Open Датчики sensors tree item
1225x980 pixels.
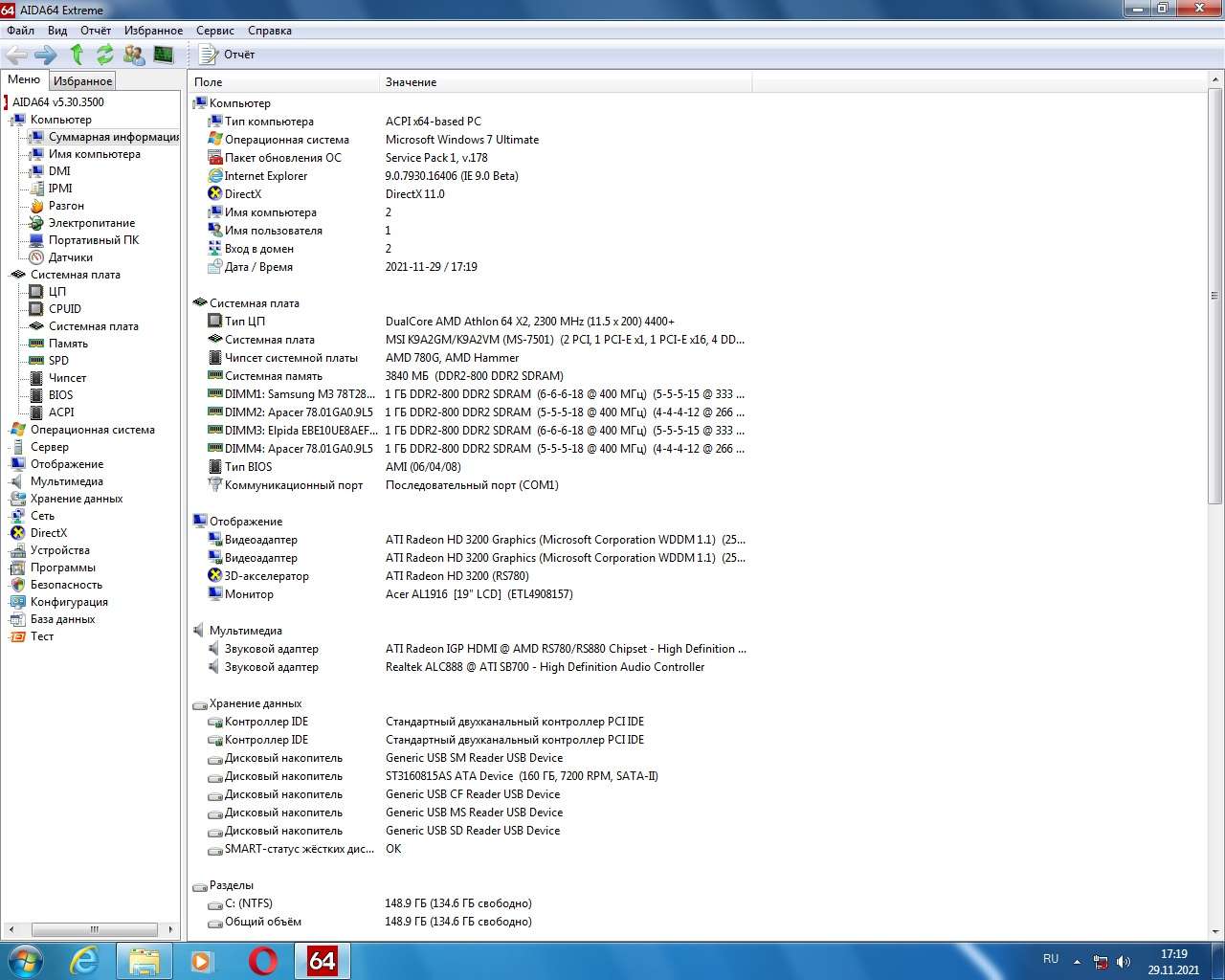coord(70,257)
